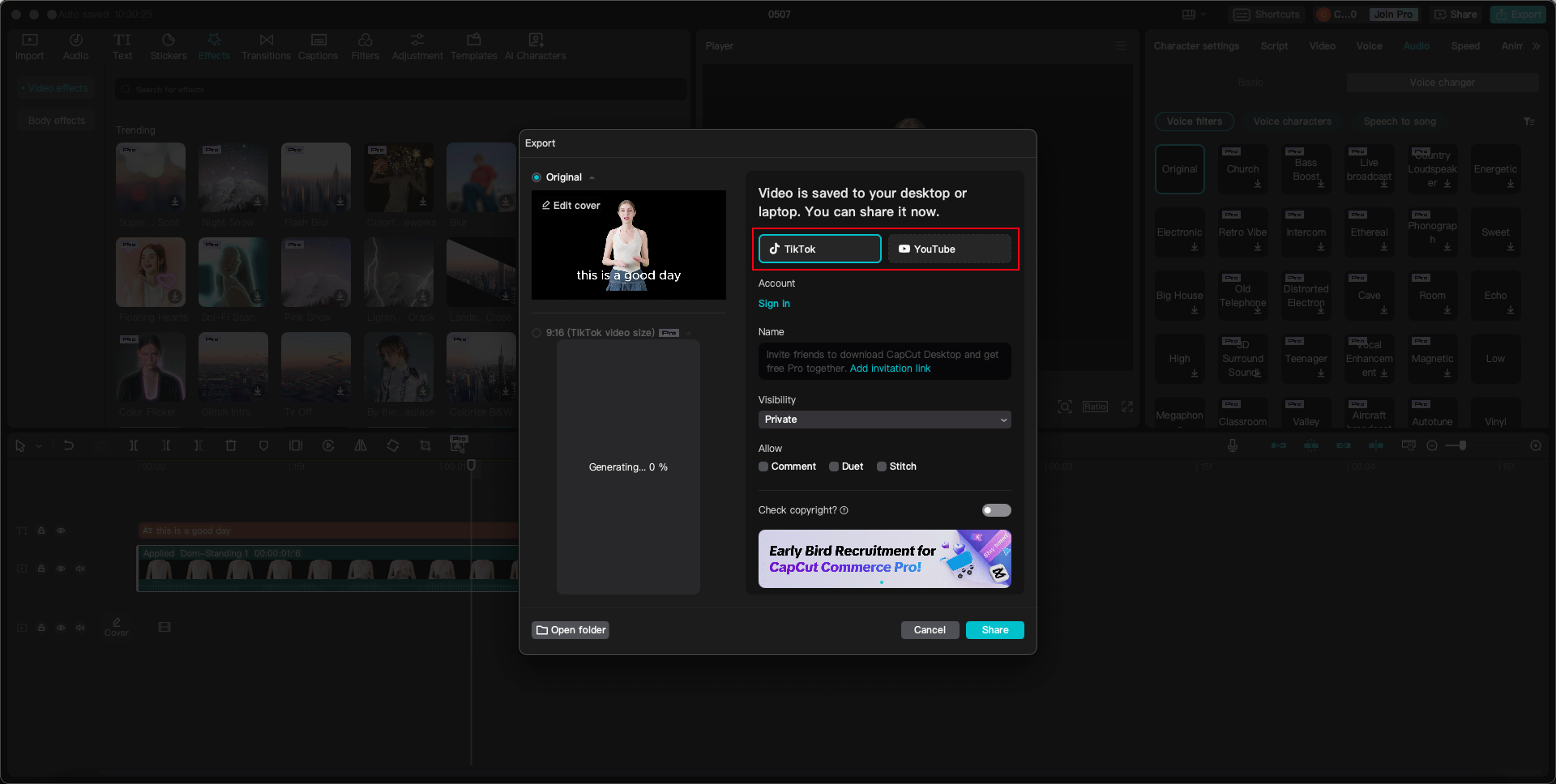Select the Voice characters tab
This screenshot has width=1556, height=784.
click(x=1293, y=121)
